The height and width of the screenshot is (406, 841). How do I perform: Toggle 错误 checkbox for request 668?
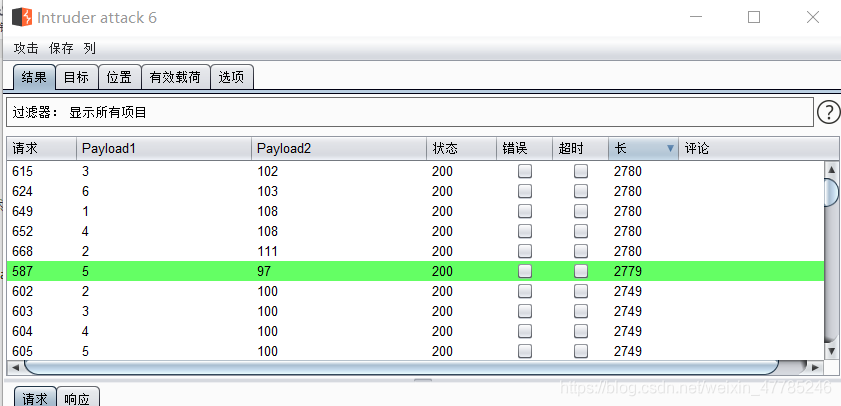coord(525,251)
